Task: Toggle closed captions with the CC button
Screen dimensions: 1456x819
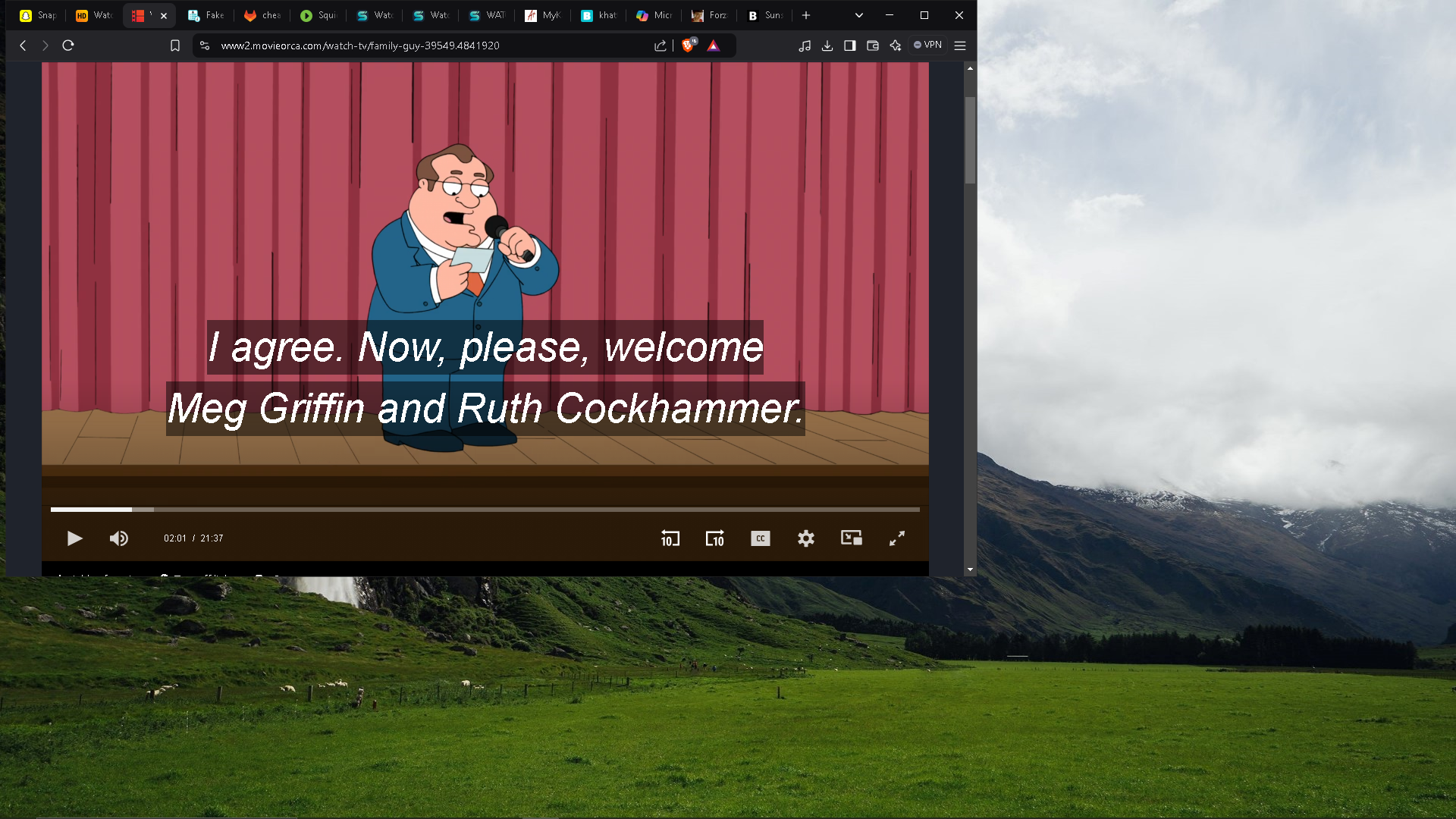Action: tap(761, 538)
